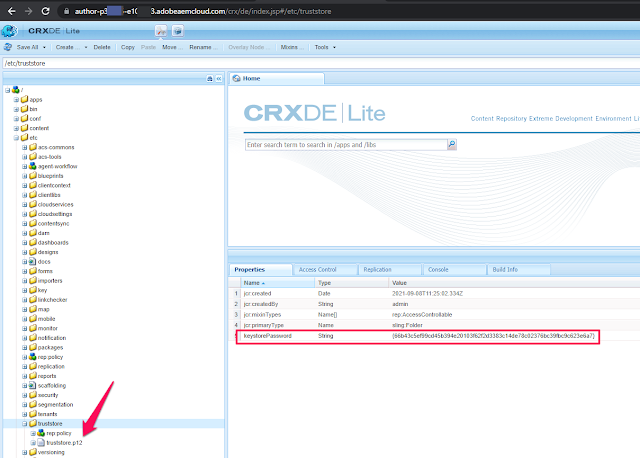This screenshot has width=640, height=458.
Task: Click the Create toolbar button
Action: click(x=67, y=47)
